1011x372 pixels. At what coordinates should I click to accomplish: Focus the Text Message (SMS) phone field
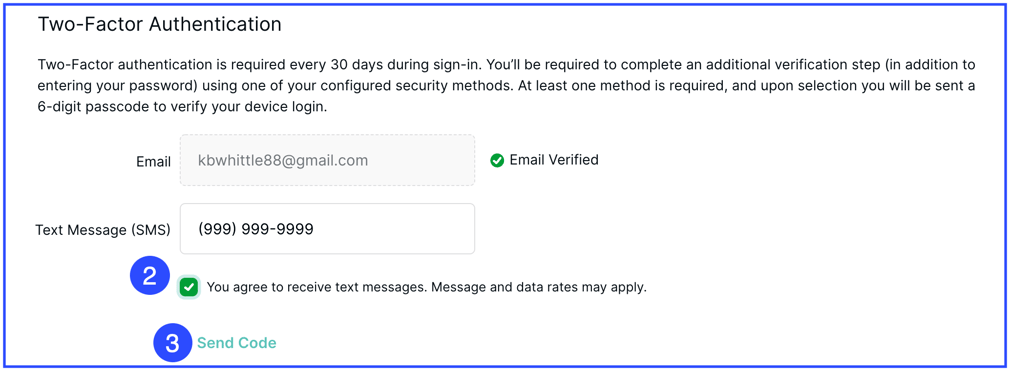pyautogui.click(x=328, y=229)
